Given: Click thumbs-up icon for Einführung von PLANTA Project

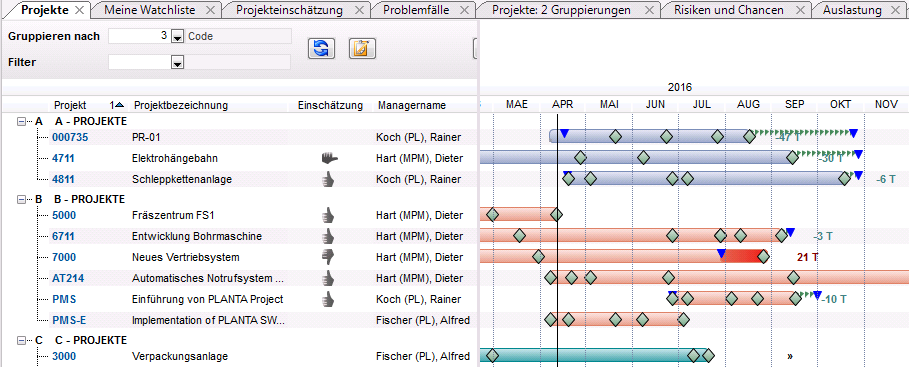Looking at the screenshot, I should (x=329, y=299).
